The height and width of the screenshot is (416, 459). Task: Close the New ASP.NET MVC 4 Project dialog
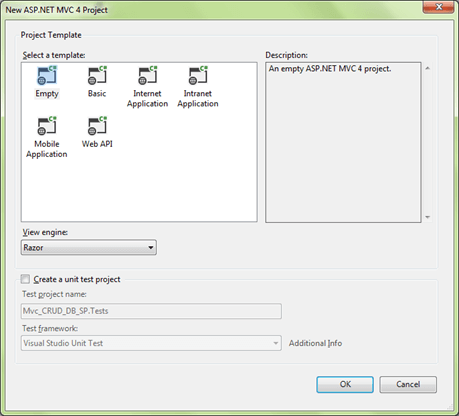(438, 7)
